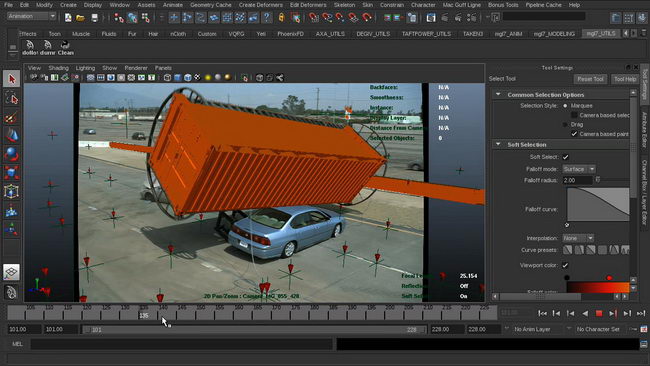650x366 pixels.
Task: Click the Reset Tool button
Action: (591, 79)
